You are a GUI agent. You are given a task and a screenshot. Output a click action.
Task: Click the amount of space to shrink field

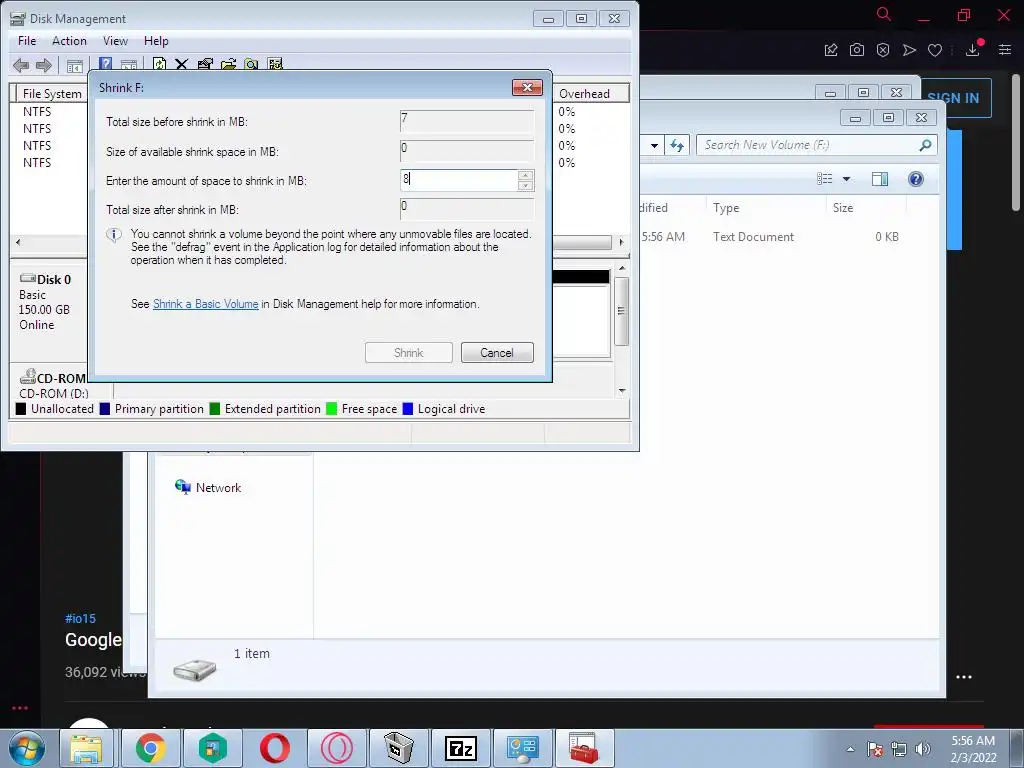(459, 180)
